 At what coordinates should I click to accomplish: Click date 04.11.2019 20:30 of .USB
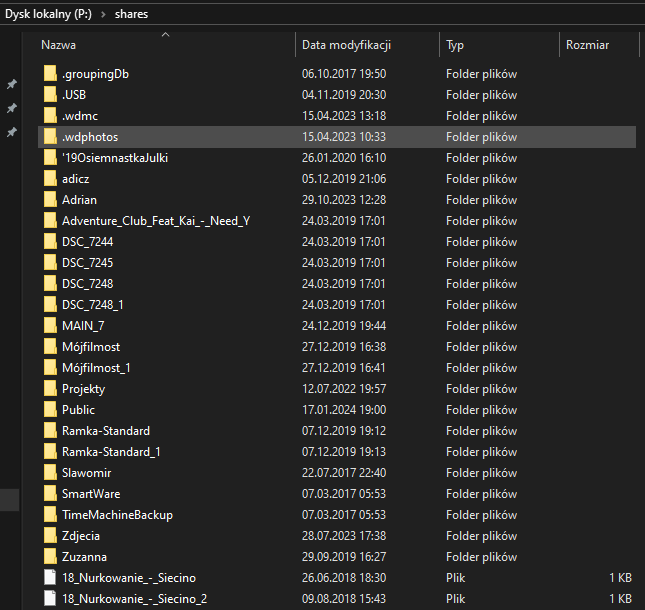pyautogui.click(x=344, y=95)
